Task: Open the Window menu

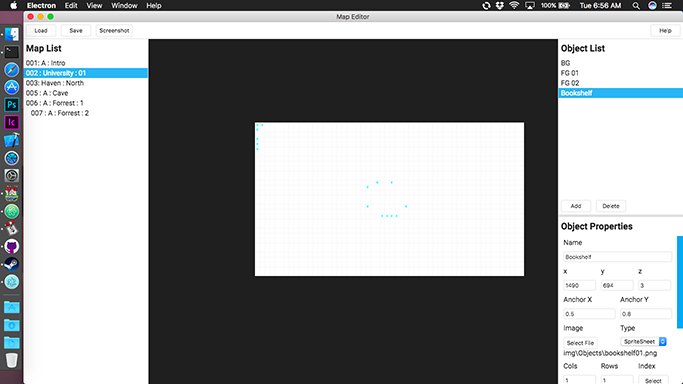Action: 124,5
